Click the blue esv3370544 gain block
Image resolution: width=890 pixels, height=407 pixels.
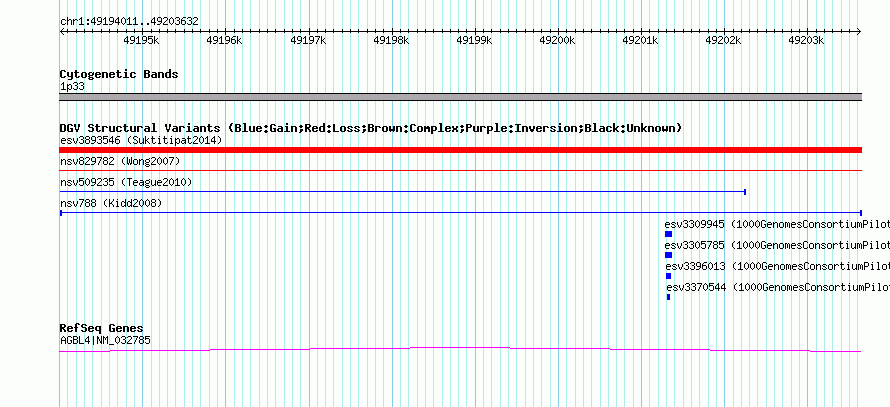pyautogui.click(x=669, y=297)
